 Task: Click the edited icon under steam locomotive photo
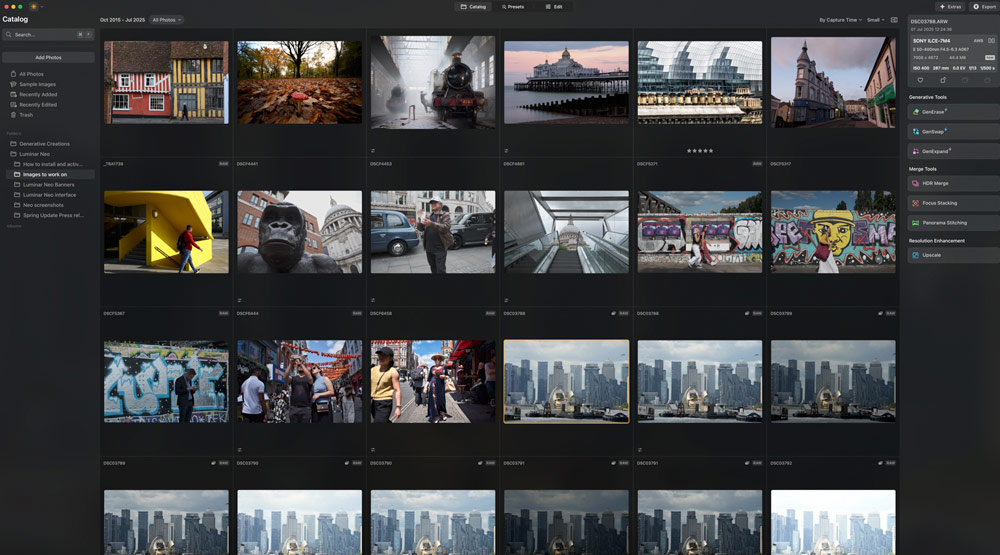(x=372, y=151)
